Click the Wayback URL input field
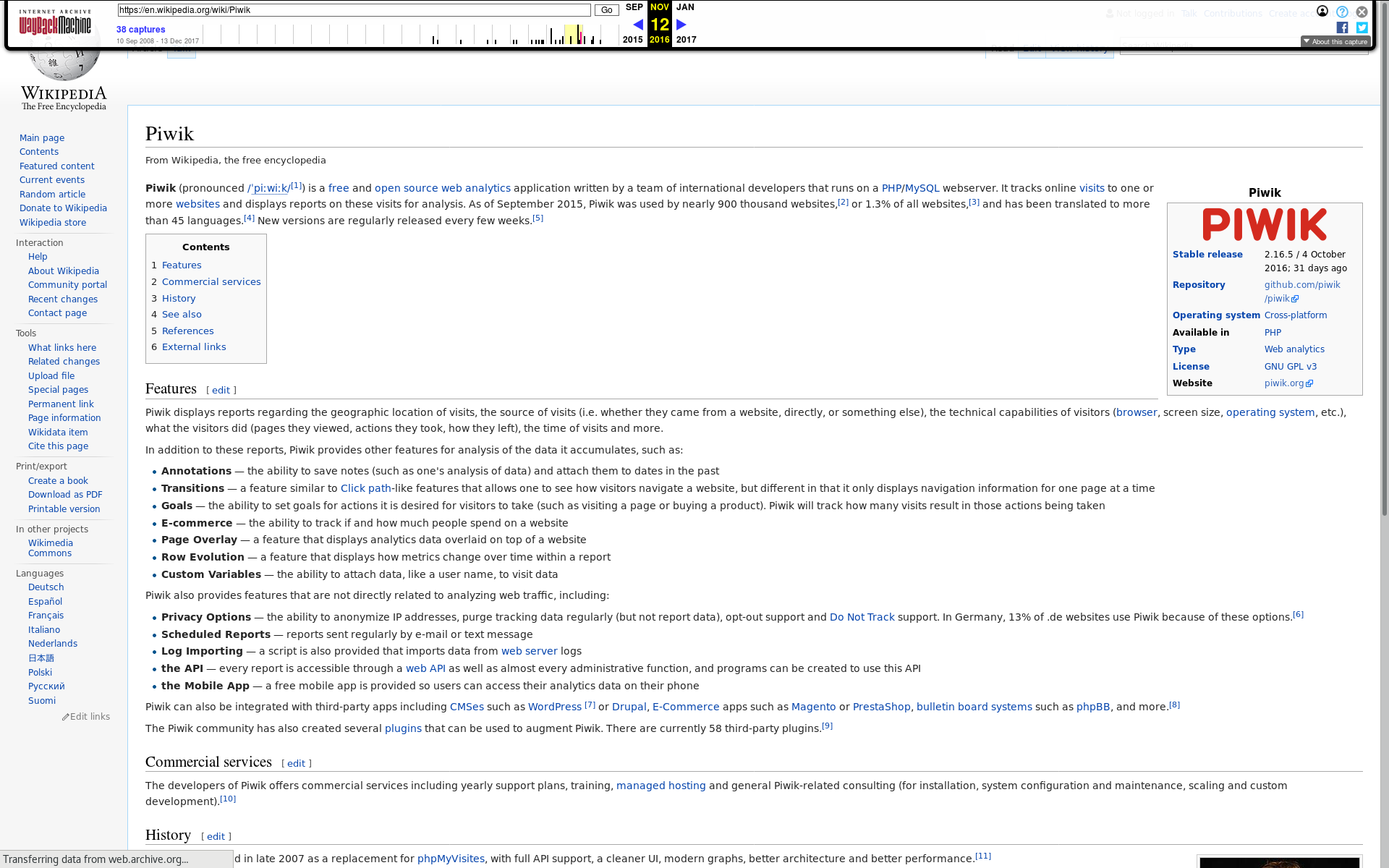The height and width of the screenshot is (868, 1389). coord(354,10)
